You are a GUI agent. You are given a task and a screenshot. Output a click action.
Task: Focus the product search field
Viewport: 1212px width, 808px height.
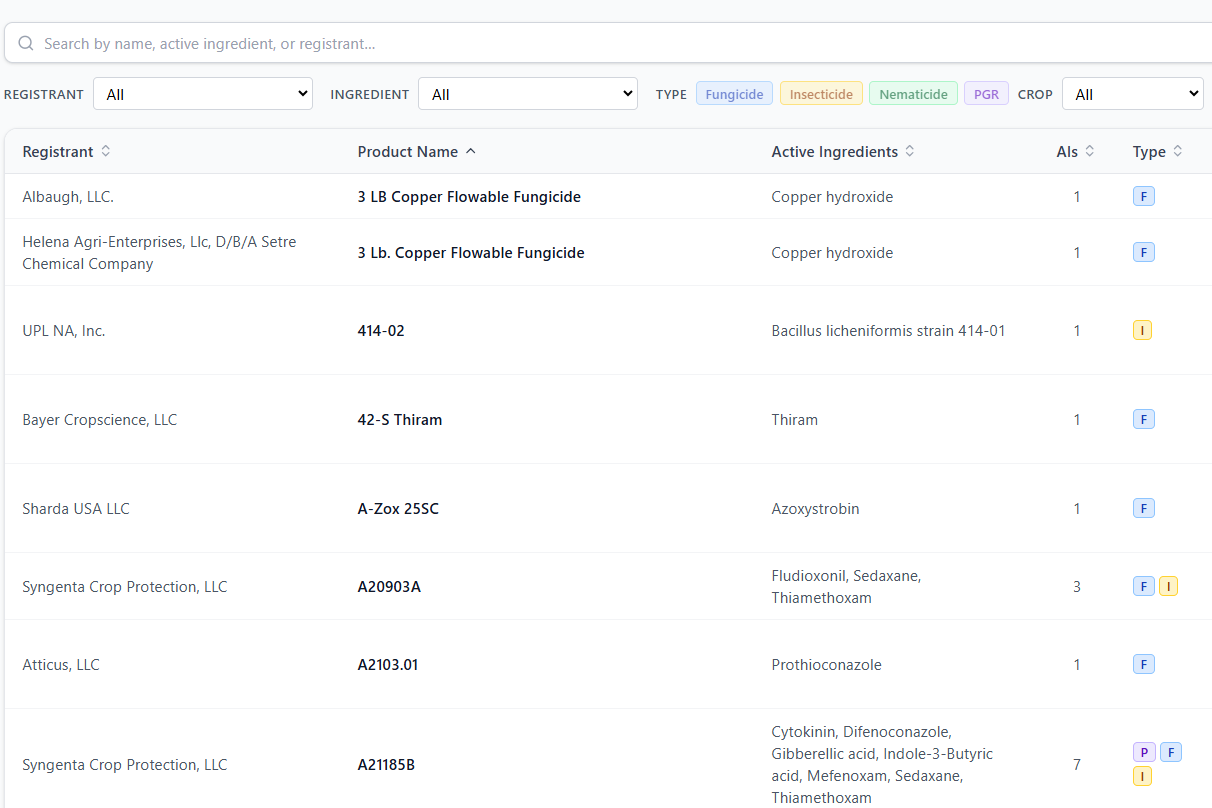tap(608, 44)
